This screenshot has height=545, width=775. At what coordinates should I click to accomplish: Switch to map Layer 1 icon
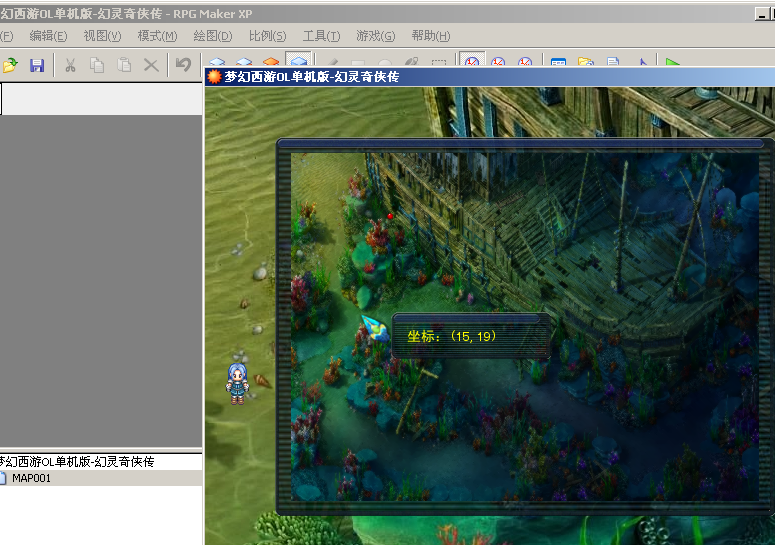pos(217,61)
